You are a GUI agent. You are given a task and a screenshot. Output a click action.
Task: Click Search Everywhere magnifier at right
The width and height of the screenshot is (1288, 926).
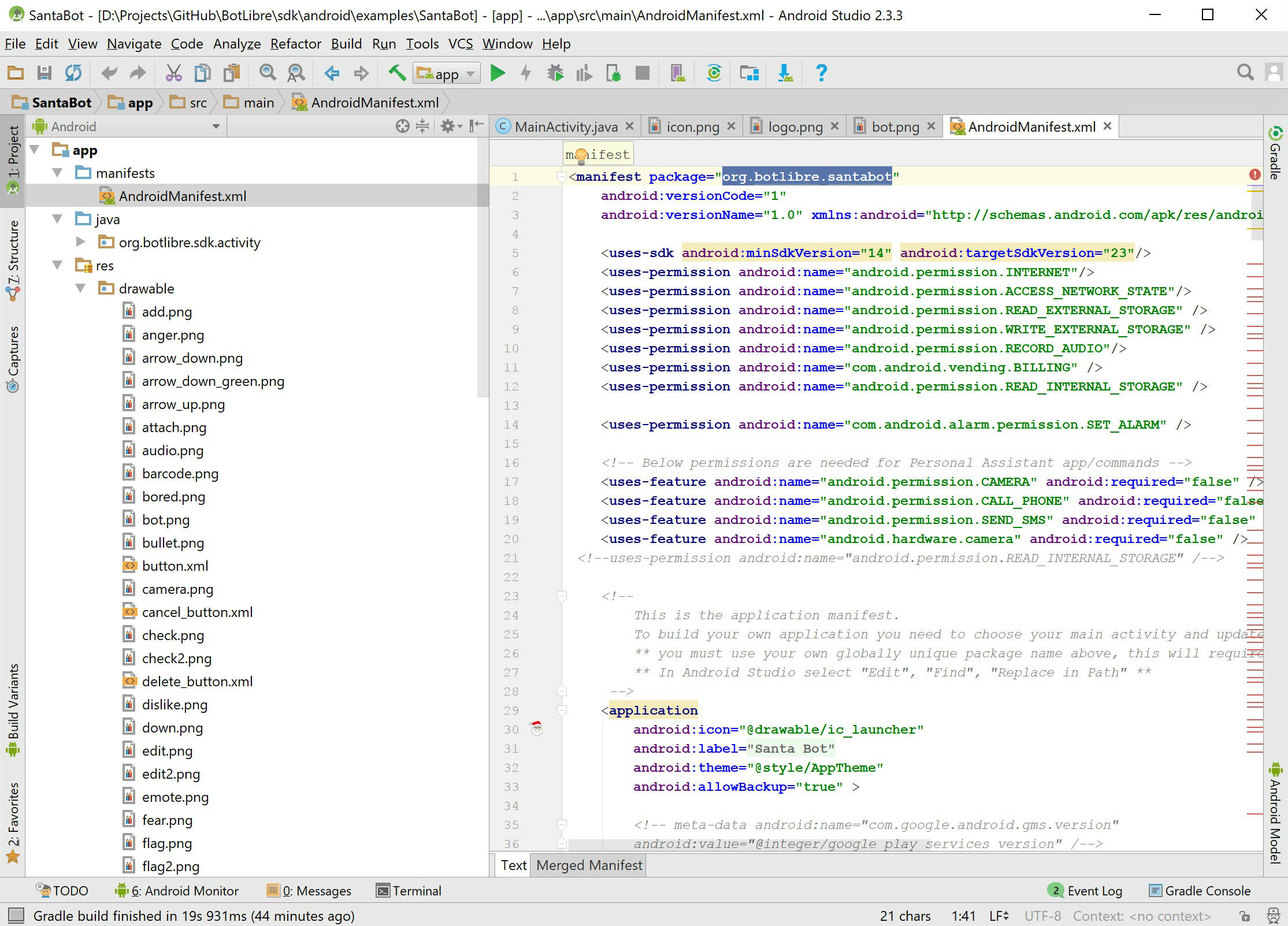pos(1245,73)
